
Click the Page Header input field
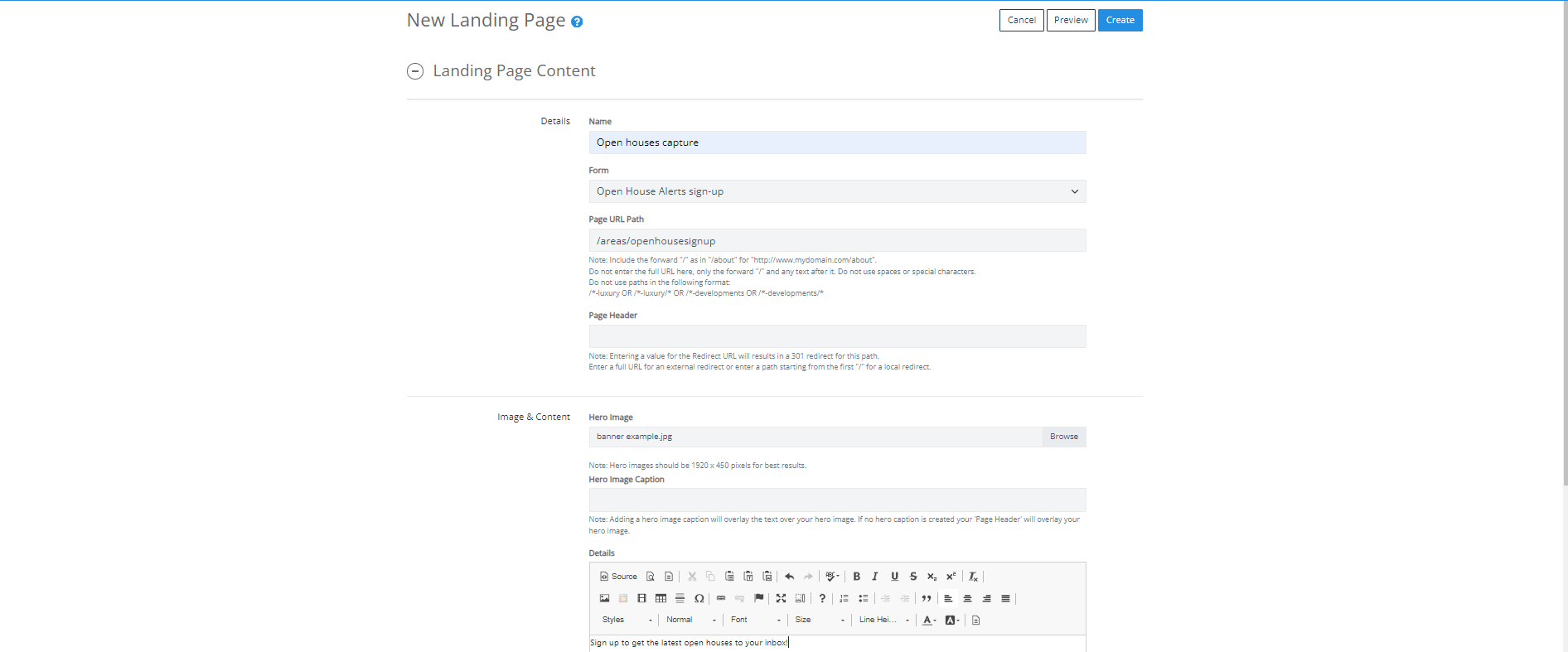836,336
